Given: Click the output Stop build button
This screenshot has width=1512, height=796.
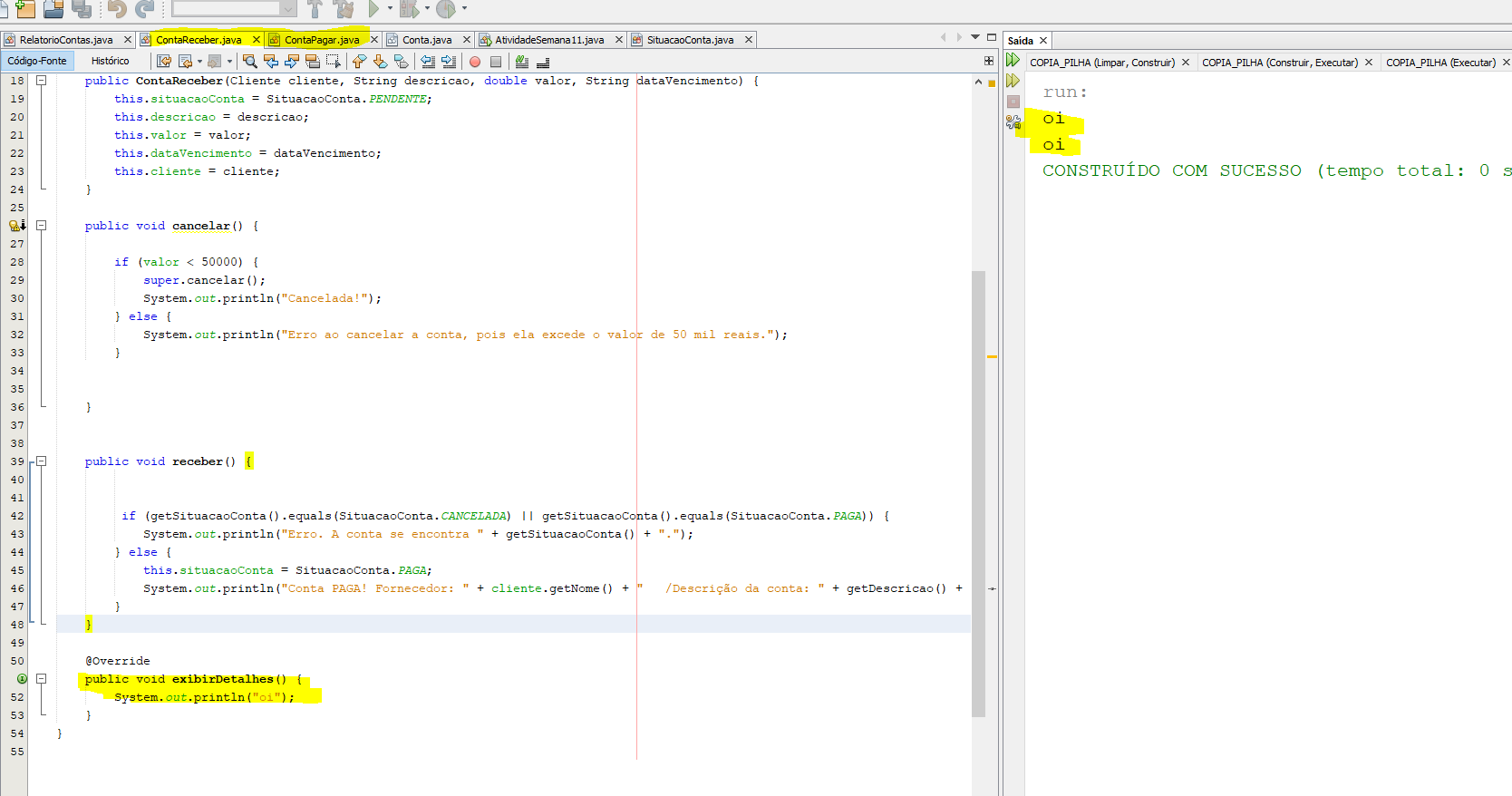Looking at the screenshot, I should 1013,102.
